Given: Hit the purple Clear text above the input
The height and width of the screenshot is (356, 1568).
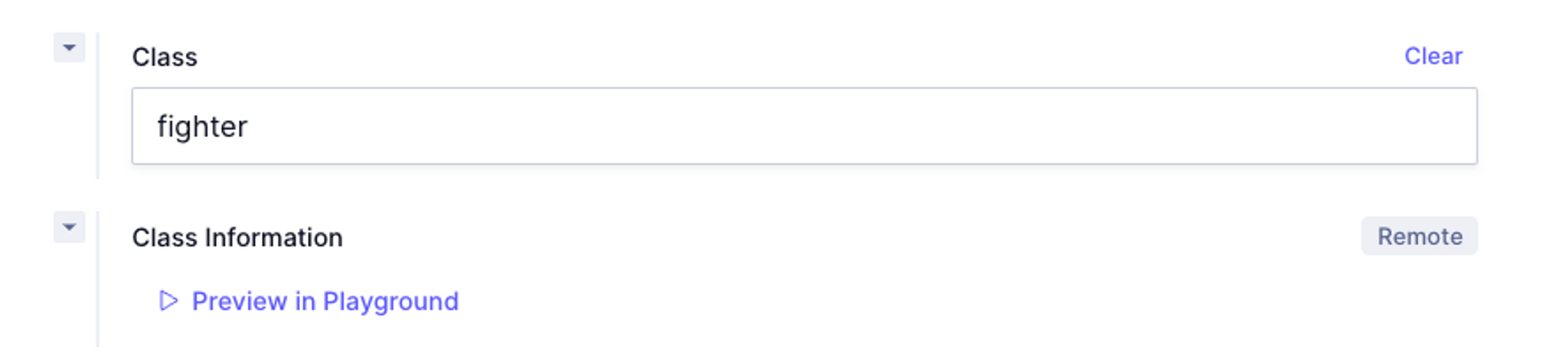Looking at the screenshot, I should [1432, 56].
